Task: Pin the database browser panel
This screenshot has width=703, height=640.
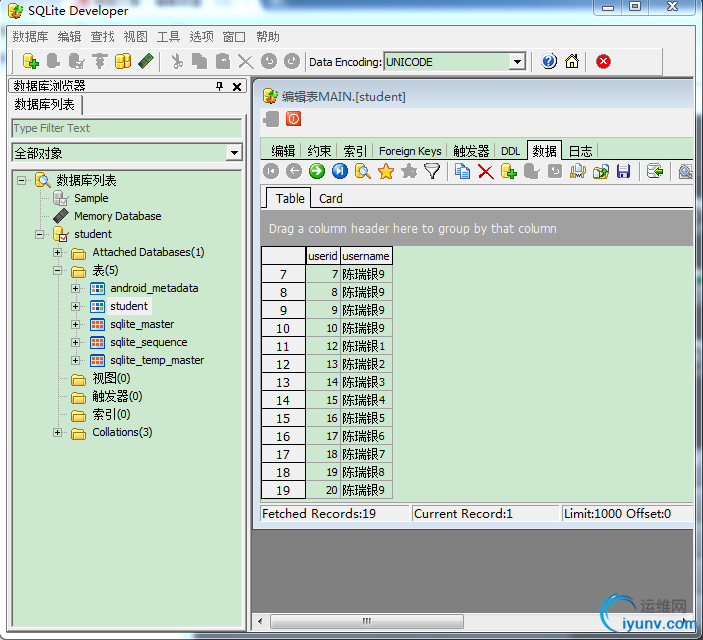Action: [x=220, y=87]
